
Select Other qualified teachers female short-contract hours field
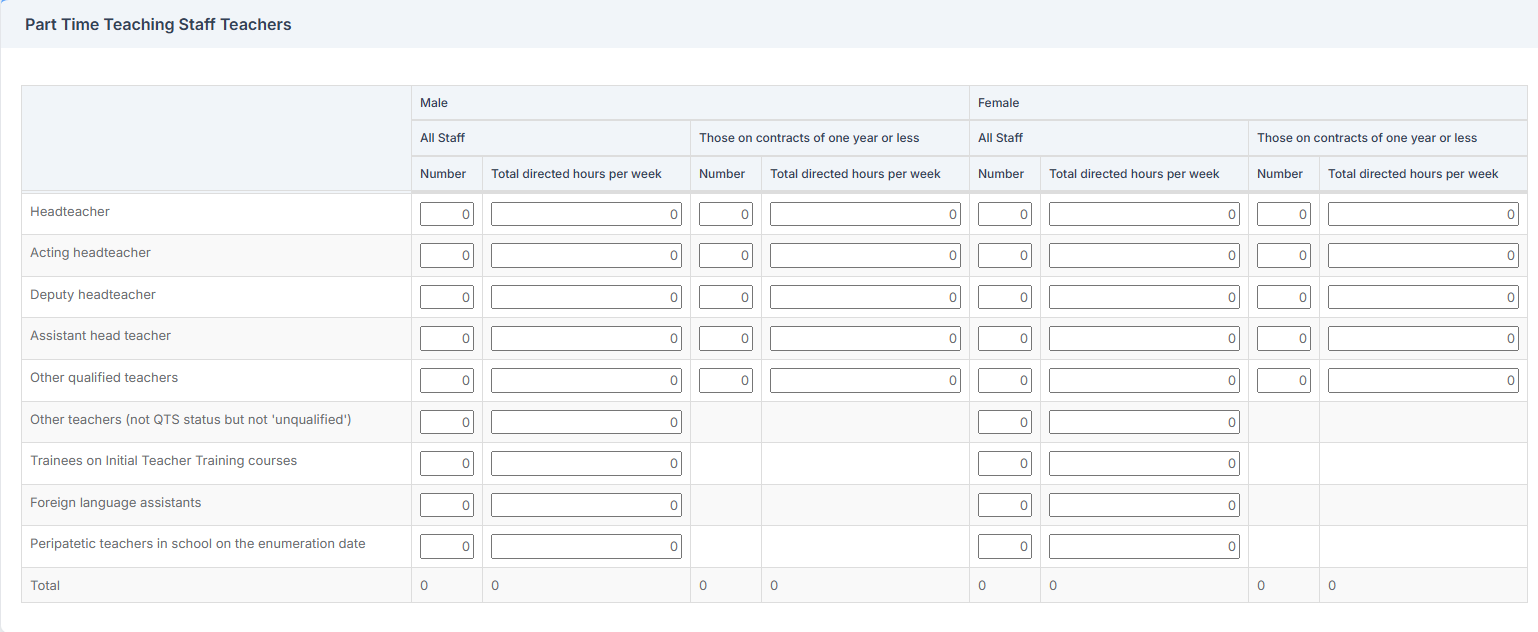point(1423,380)
